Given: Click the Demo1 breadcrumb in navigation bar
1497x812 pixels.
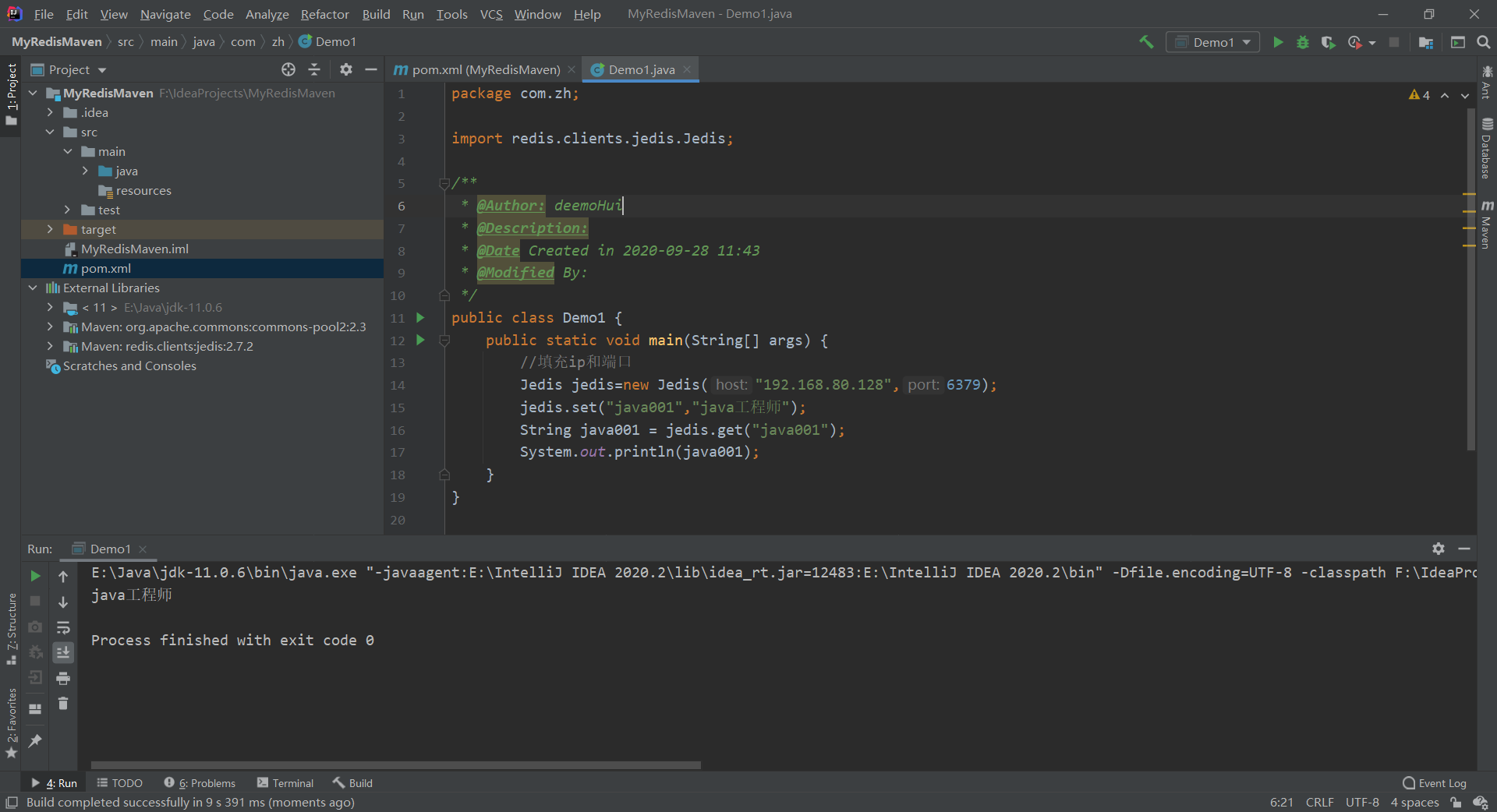Looking at the screenshot, I should [x=327, y=41].
